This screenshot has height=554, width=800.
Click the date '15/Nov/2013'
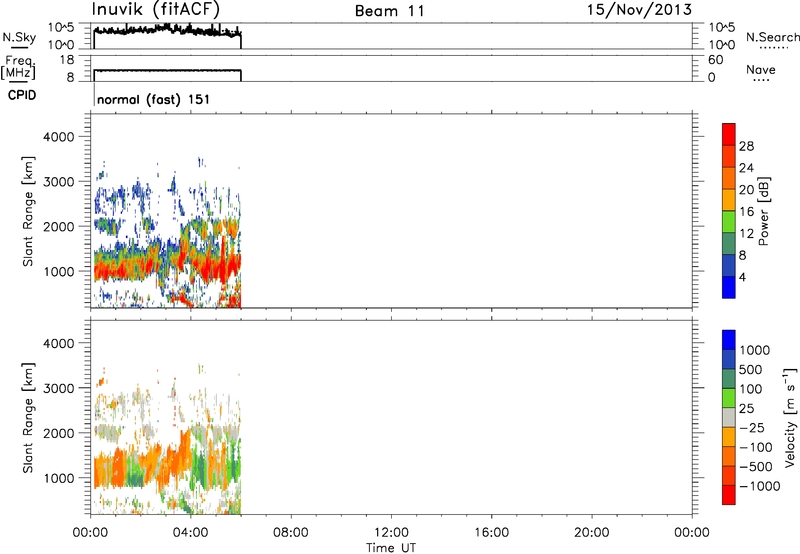pyautogui.click(x=639, y=10)
